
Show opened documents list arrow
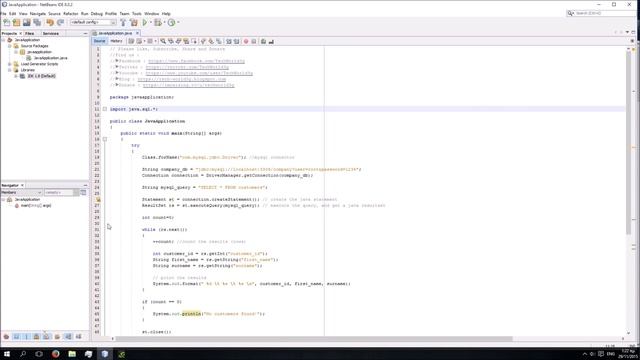pos(627,32)
